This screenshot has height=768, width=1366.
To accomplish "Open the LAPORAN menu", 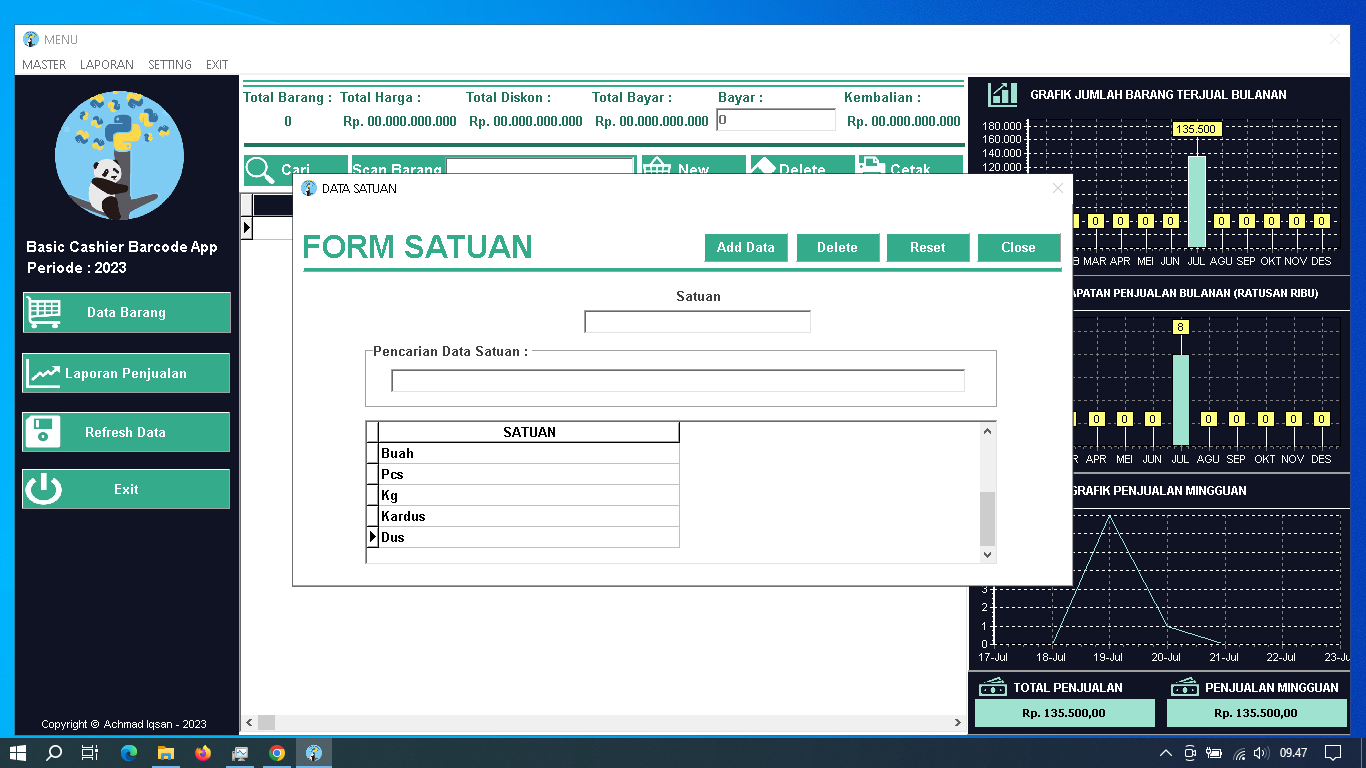I will 105,64.
